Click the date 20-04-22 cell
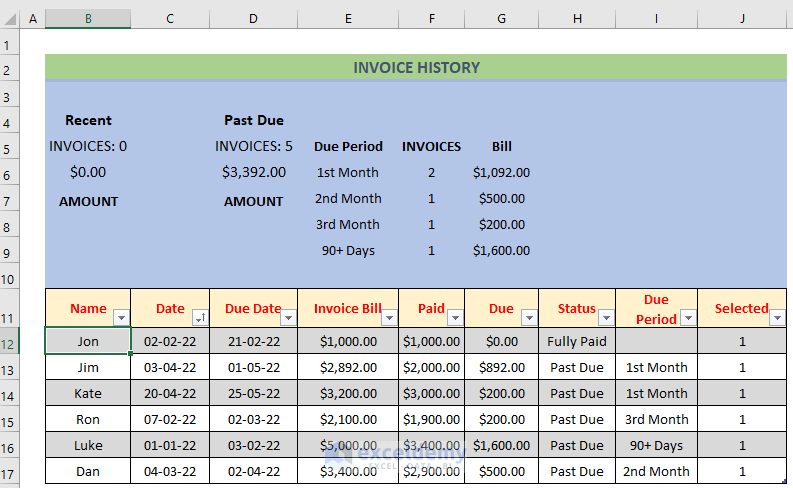The width and height of the screenshot is (793, 488). point(170,393)
